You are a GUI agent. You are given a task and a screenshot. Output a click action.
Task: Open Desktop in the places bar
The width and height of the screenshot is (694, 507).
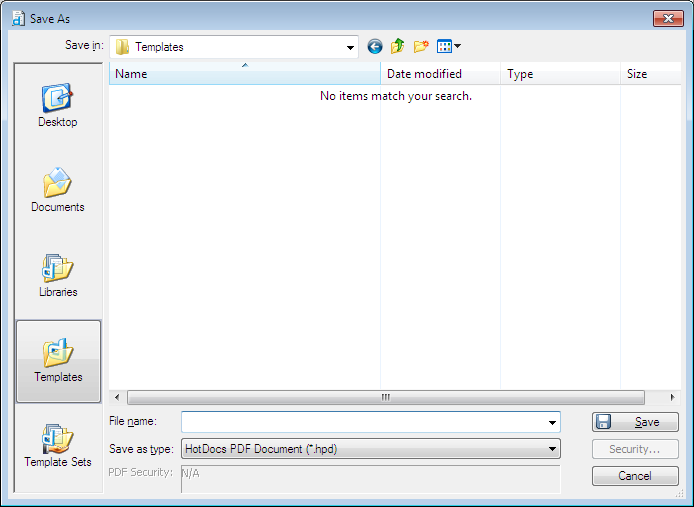[x=58, y=105]
